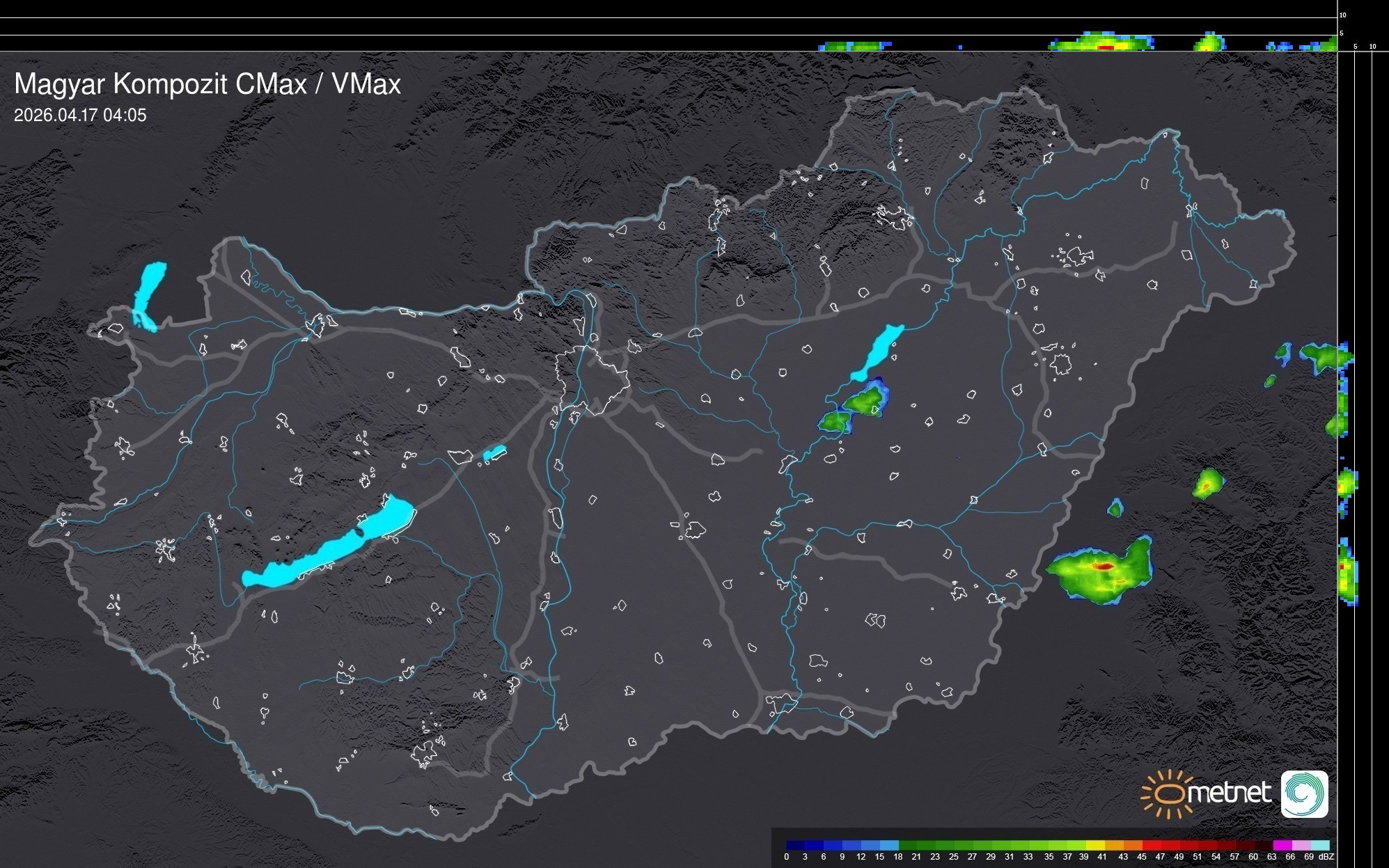Click the Budapest city outline
Screen dimensions: 1389x868
click(x=593, y=379)
